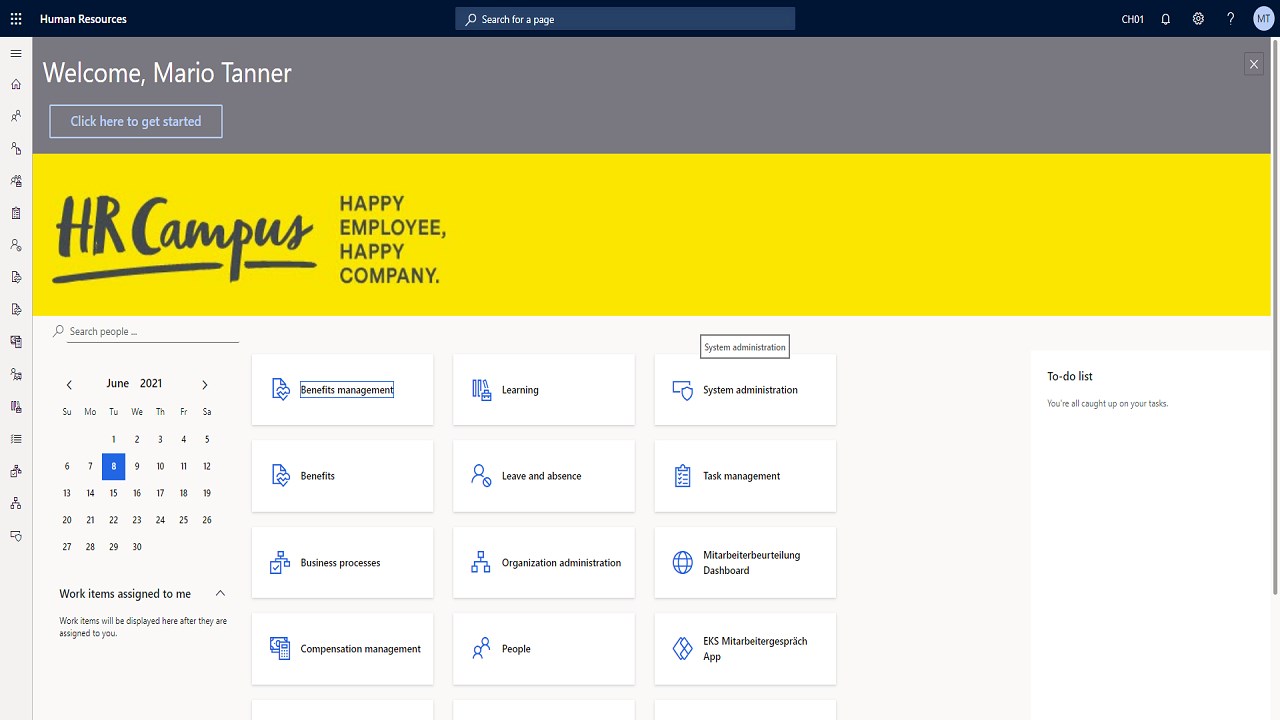Viewport: 1280px width, 720px height.
Task: Select June 1 in the calendar
Action: (x=114, y=439)
